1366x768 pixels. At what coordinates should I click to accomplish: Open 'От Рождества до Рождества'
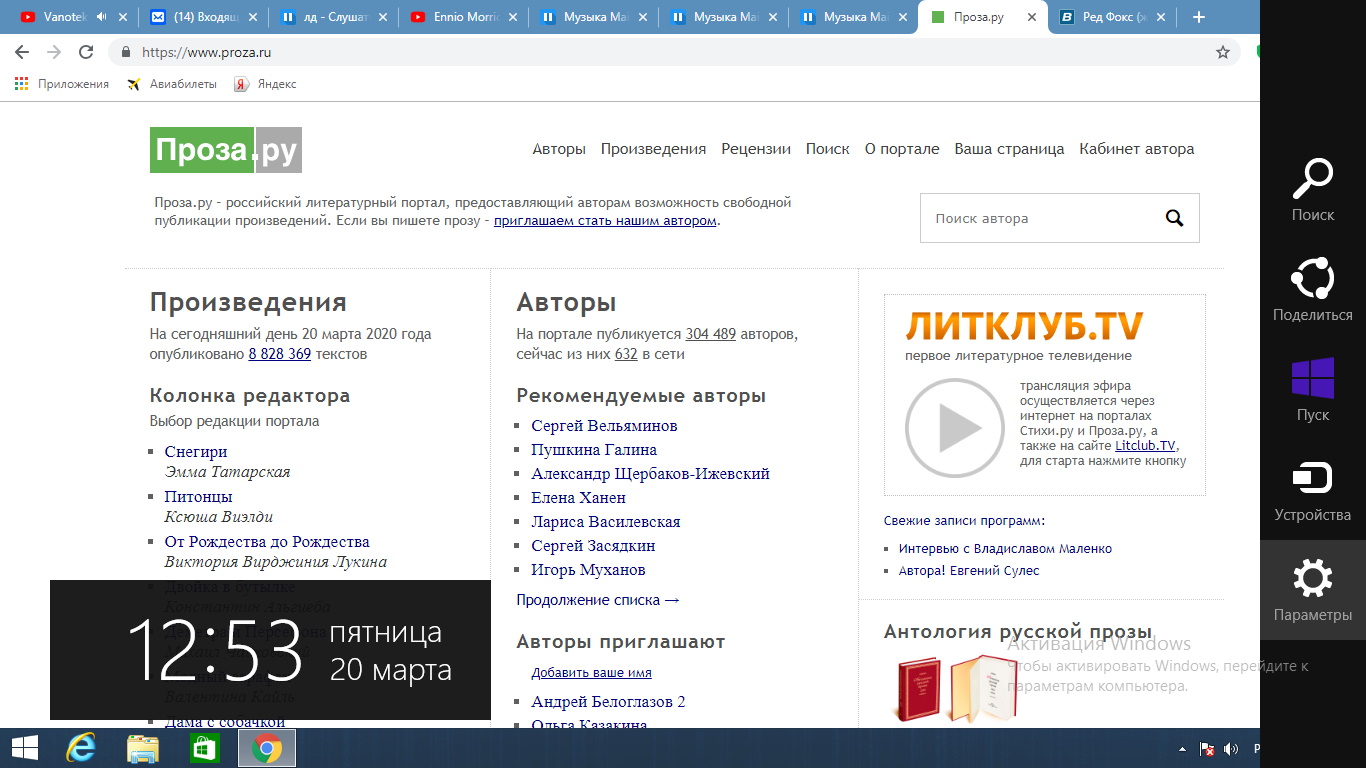point(267,542)
